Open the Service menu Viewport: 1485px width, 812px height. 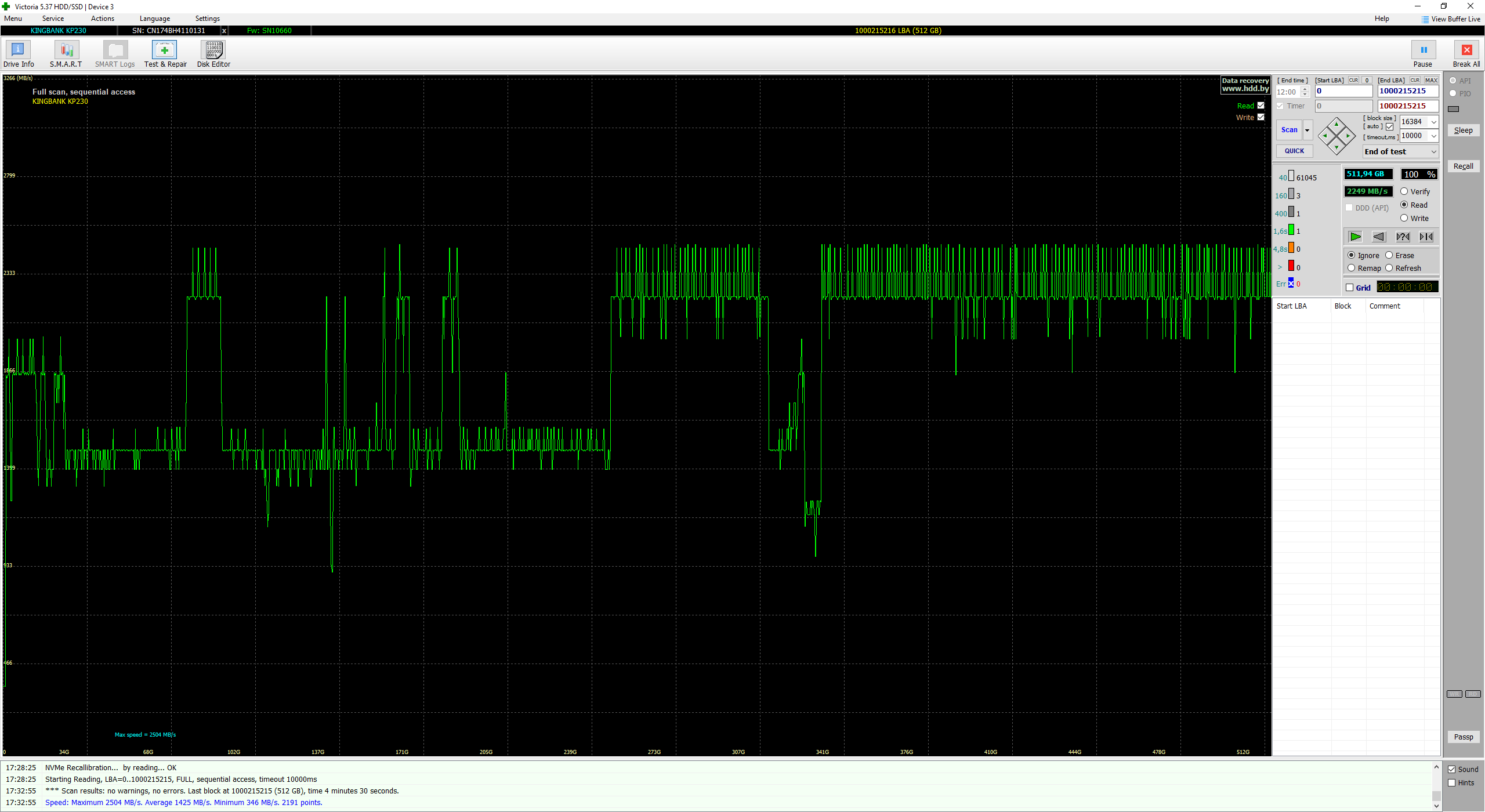pyautogui.click(x=53, y=19)
